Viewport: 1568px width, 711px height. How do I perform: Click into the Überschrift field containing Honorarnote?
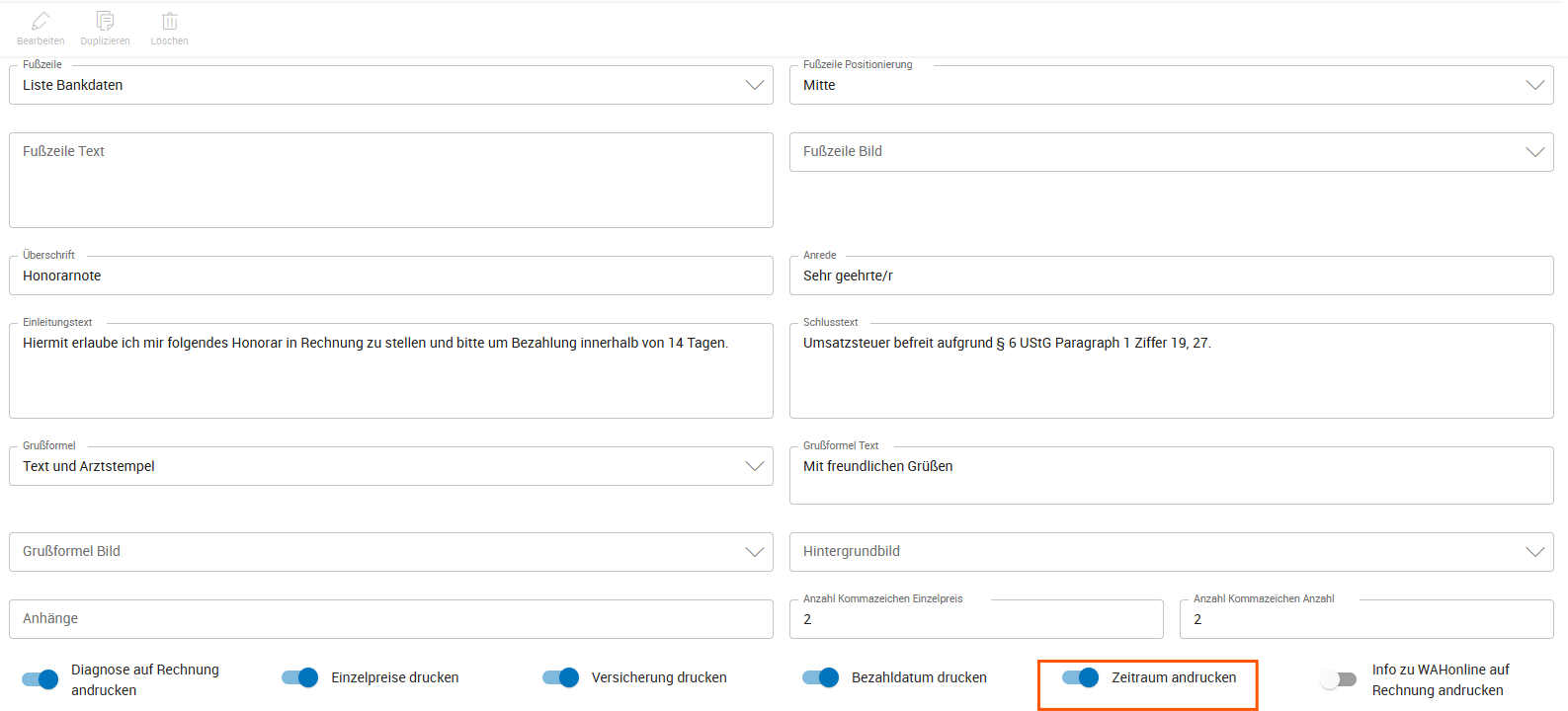pyautogui.click(x=390, y=276)
